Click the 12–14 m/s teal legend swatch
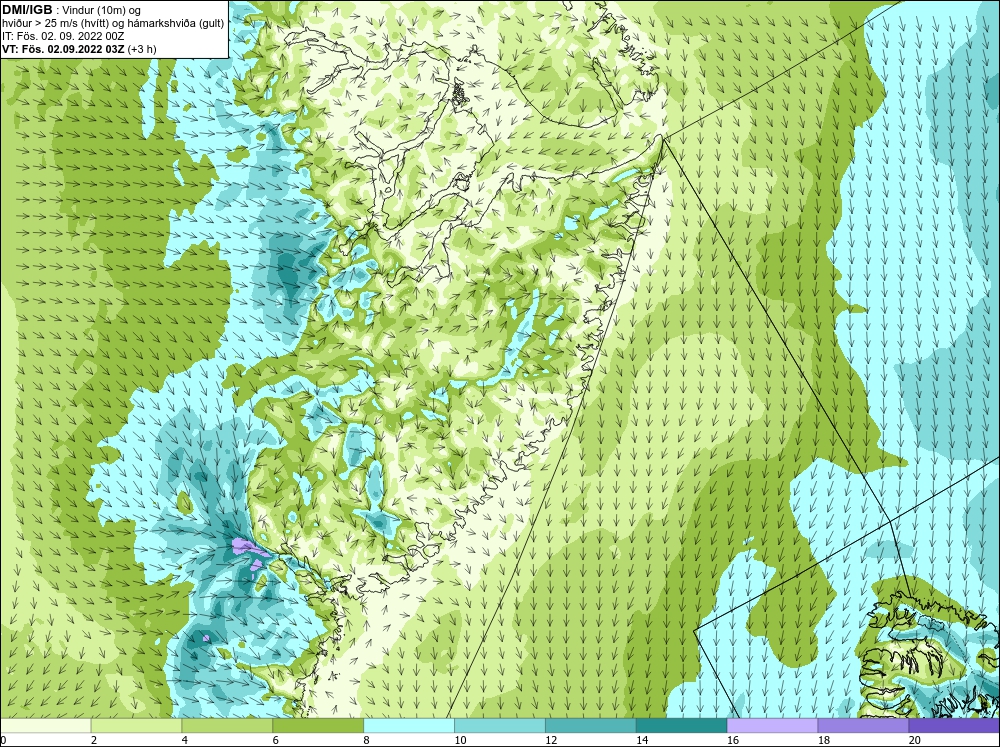Image resolution: width=1000 pixels, height=747 pixels. [x=591, y=726]
